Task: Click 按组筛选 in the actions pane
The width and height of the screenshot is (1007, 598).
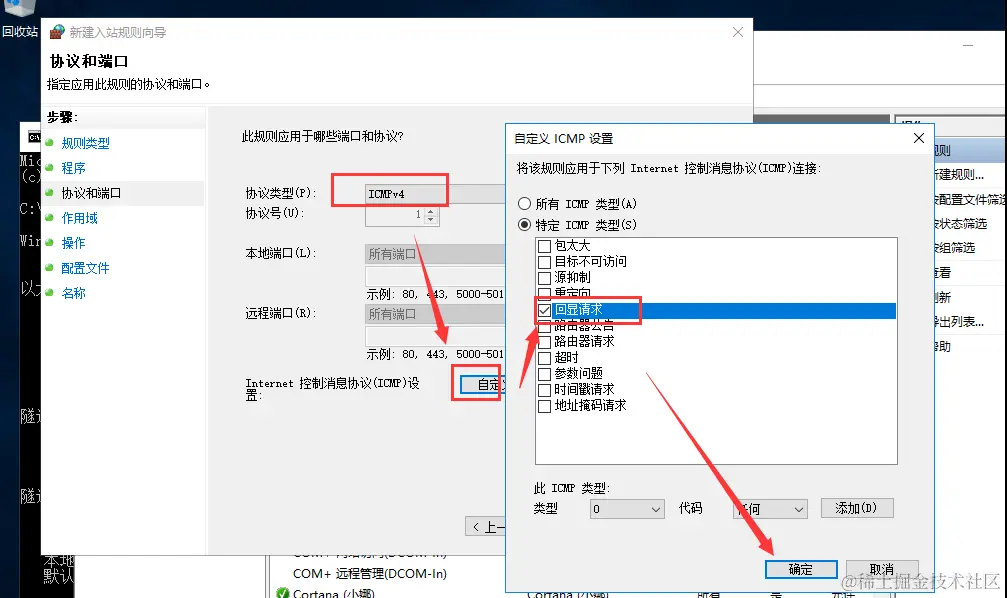Action: pyautogui.click(x=955, y=247)
